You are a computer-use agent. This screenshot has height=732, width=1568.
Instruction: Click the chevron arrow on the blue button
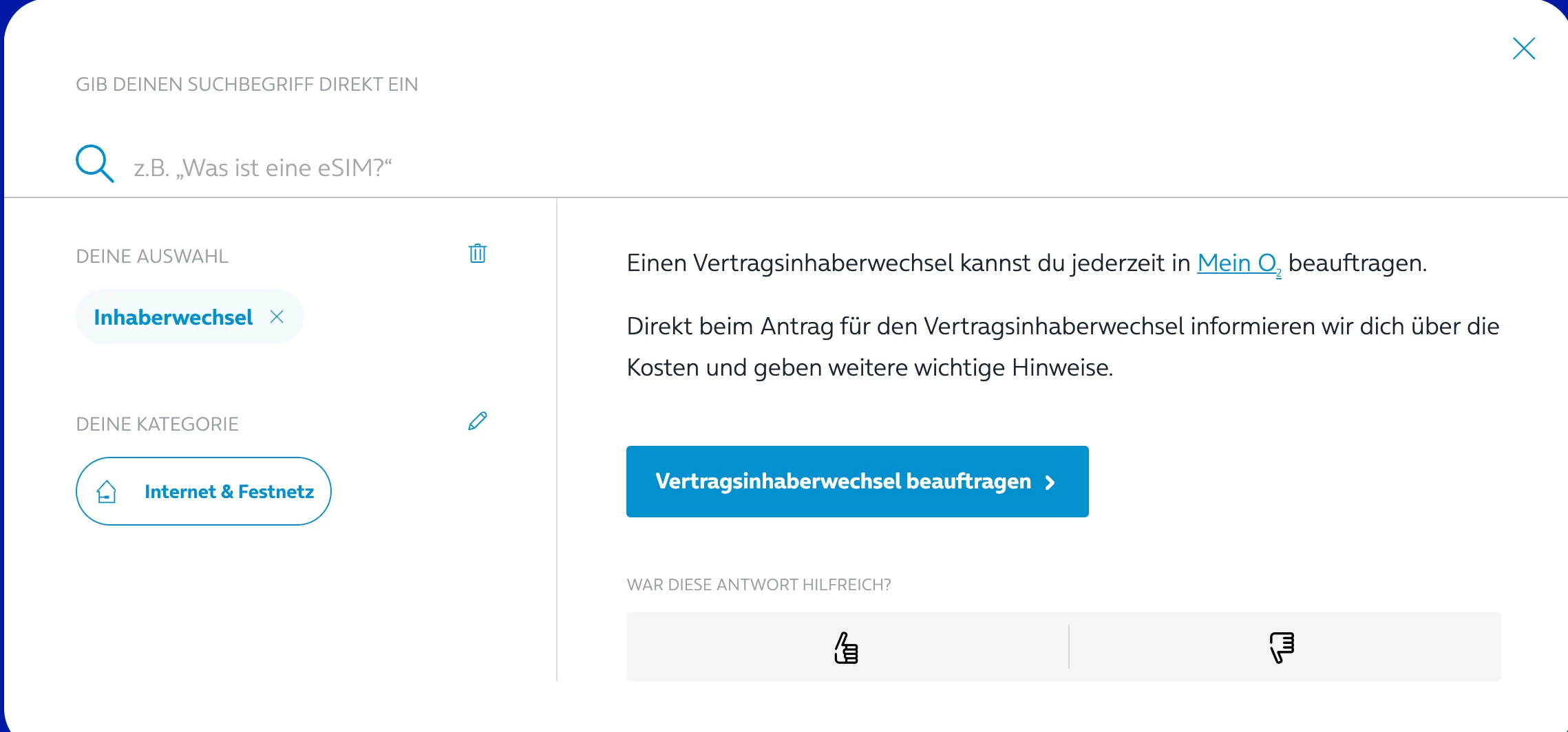(x=1050, y=483)
